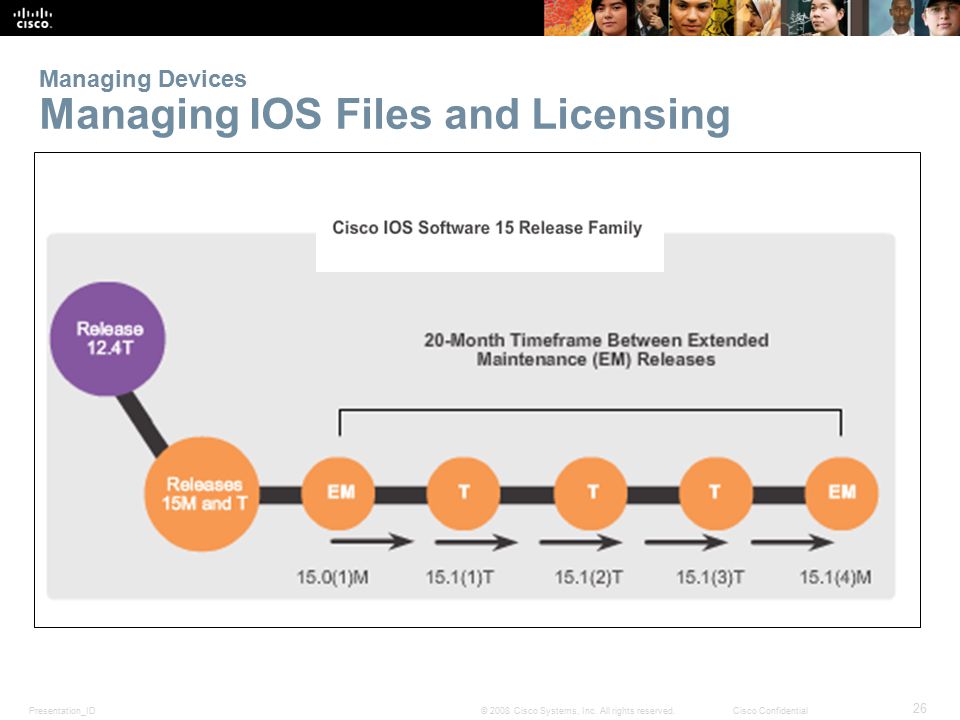Click the last EM circle above 15.1(4)M
This screenshot has height=720, width=960.
pyautogui.click(x=842, y=493)
